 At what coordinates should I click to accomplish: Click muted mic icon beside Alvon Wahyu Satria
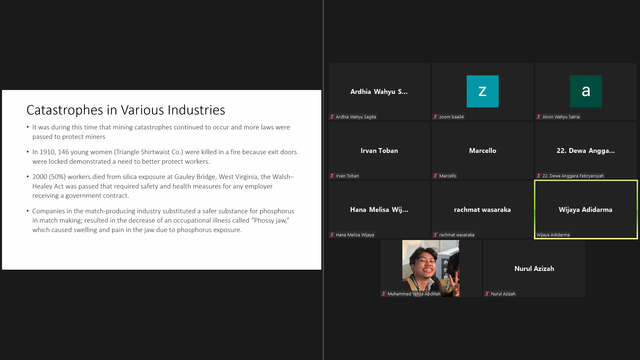click(539, 117)
